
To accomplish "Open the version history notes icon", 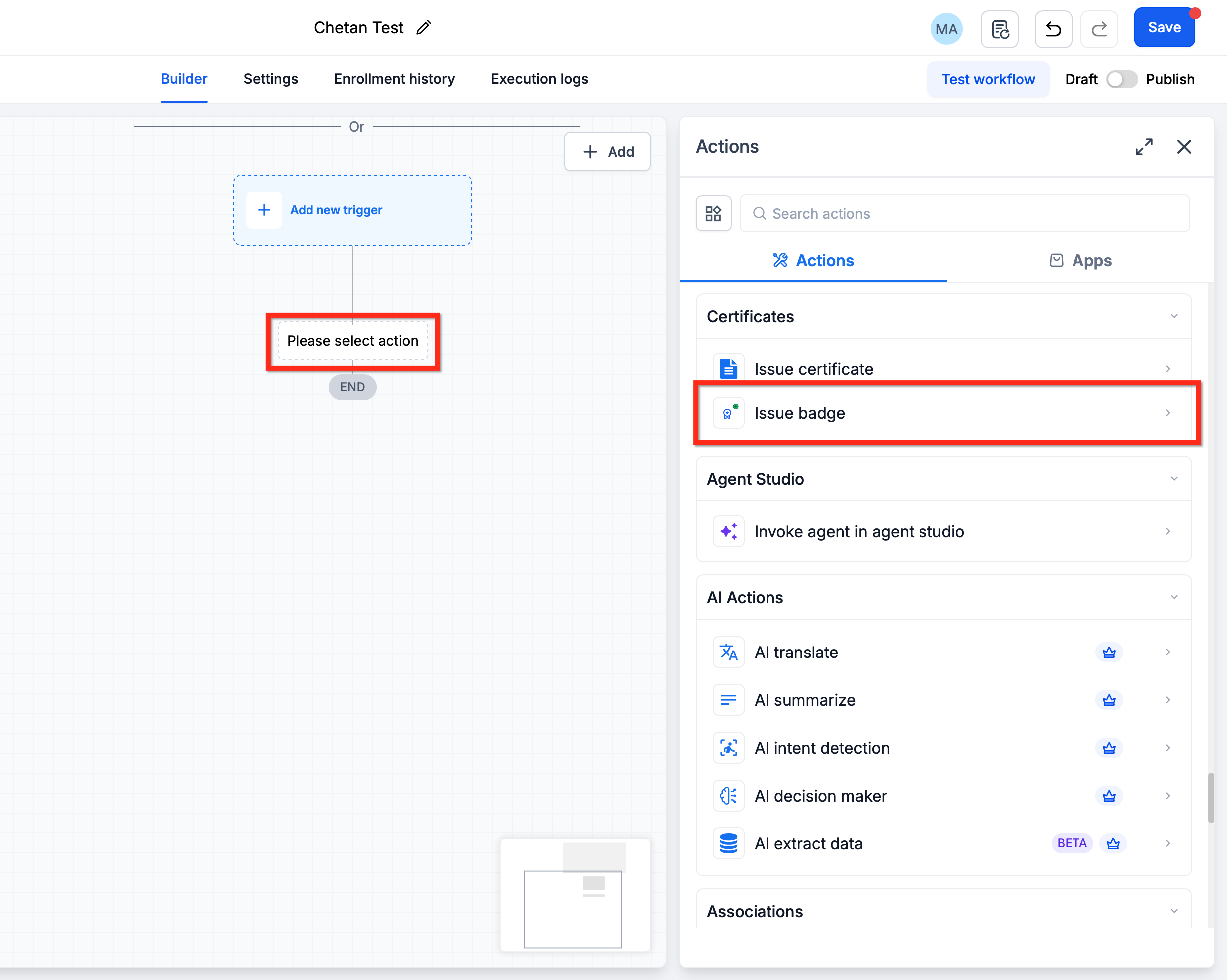I will point(1000,29).
